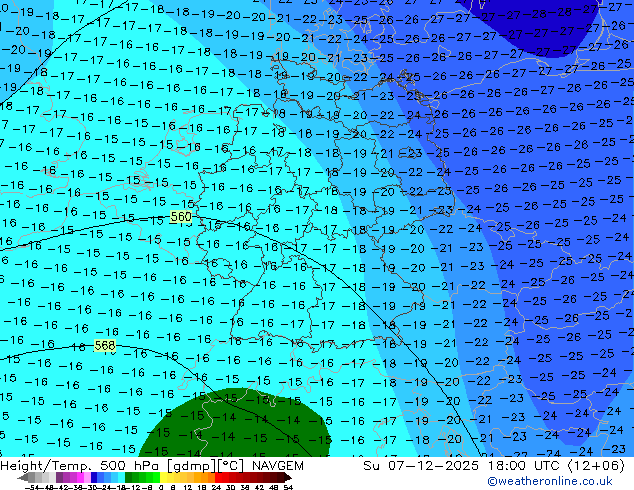Click the 568 height contour label

(x=105, y=345)
